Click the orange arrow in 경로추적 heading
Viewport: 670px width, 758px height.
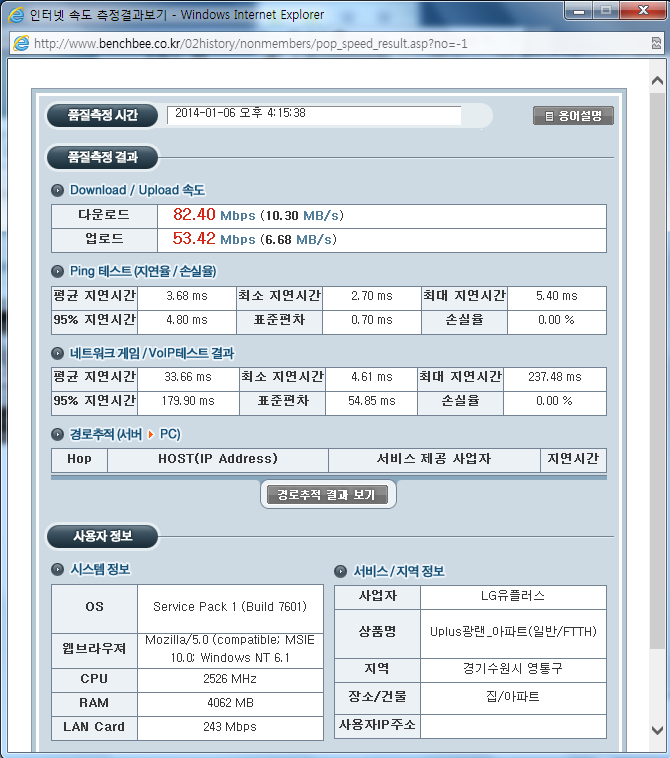tap(151, 434)
